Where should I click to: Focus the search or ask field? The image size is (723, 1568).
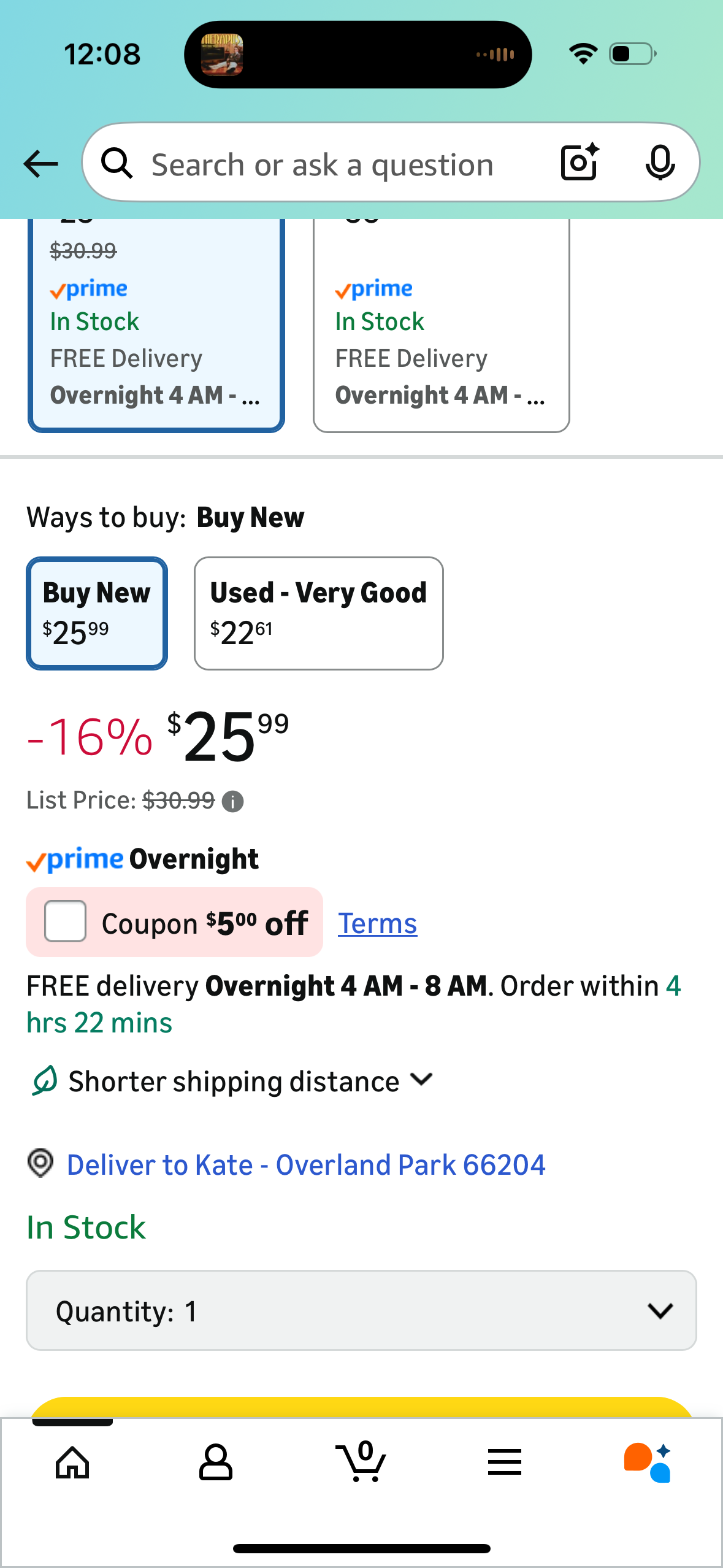(322, 165)
